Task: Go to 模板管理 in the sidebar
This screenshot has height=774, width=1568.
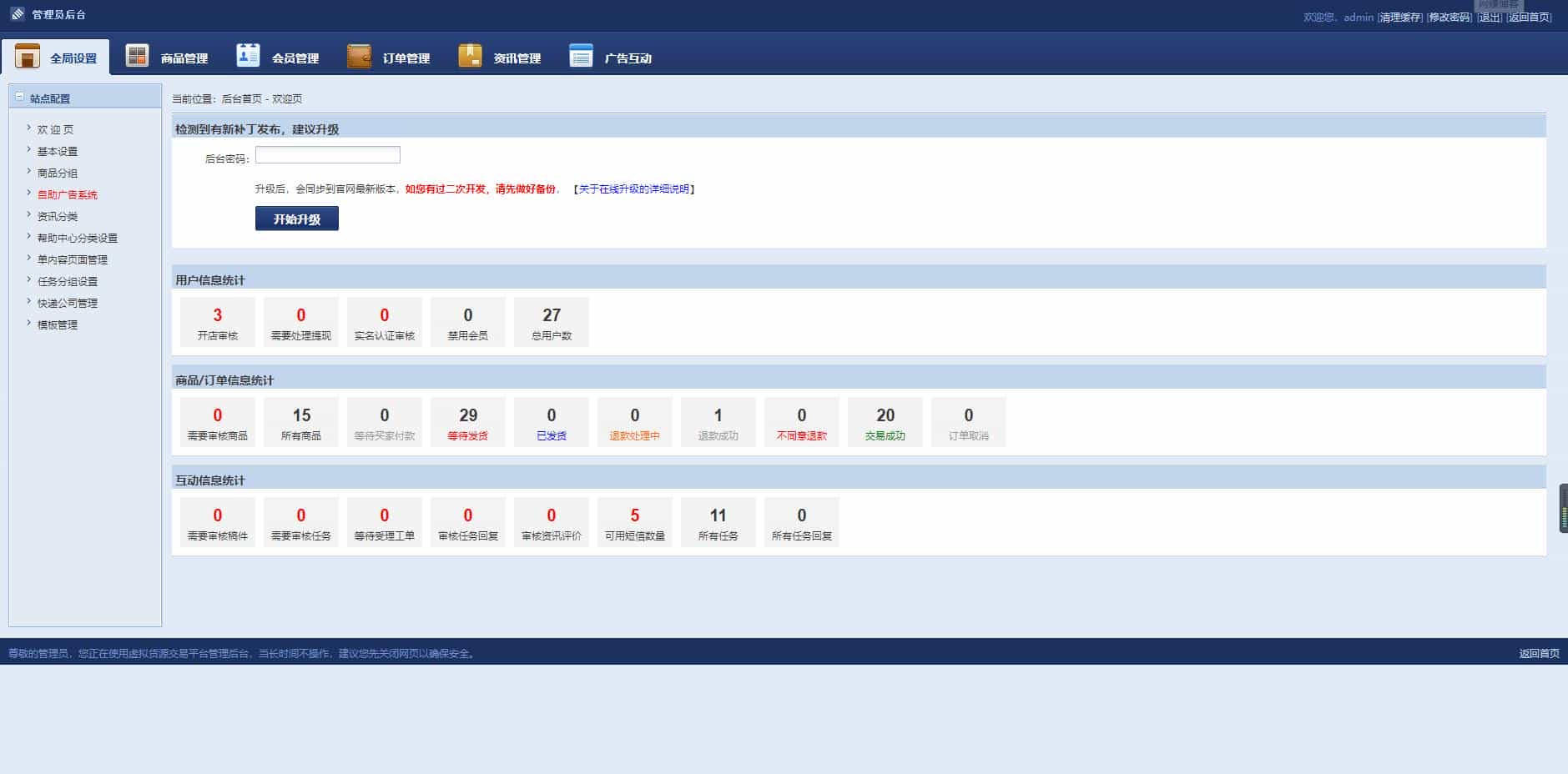Action: click(58, 324)
